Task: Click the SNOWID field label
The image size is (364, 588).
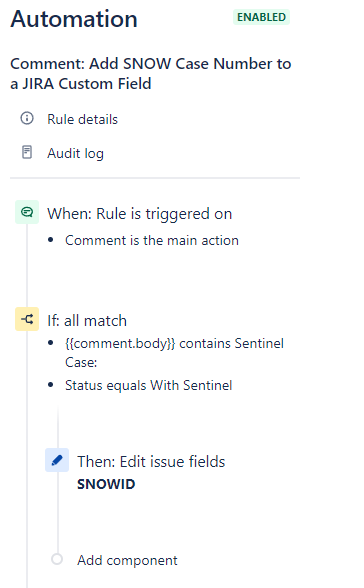Action: click(x=106, y=484)
